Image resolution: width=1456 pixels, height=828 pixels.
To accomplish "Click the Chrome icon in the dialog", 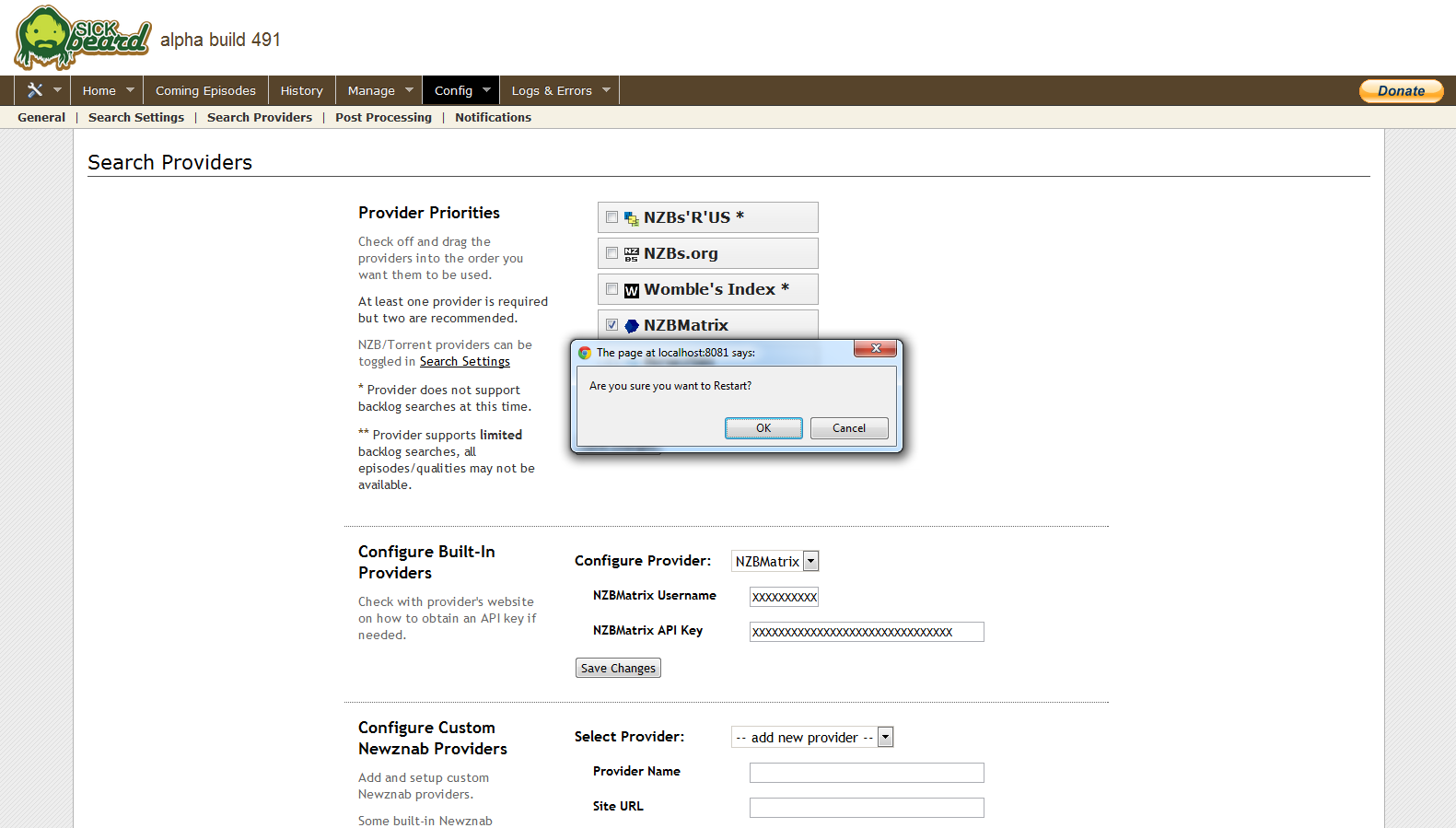I will click(x=585, y=353).
